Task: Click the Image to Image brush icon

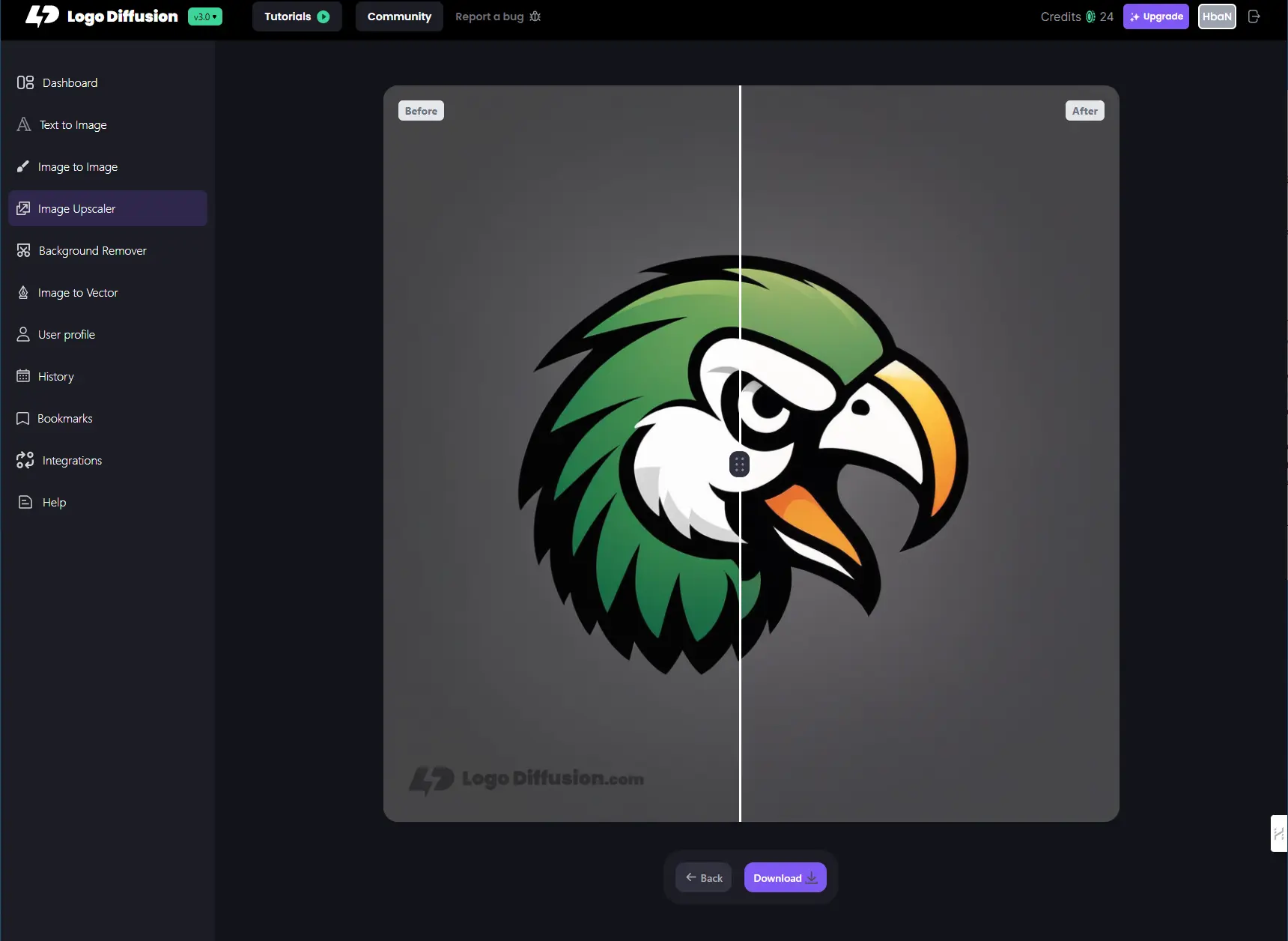Action: 23,166
